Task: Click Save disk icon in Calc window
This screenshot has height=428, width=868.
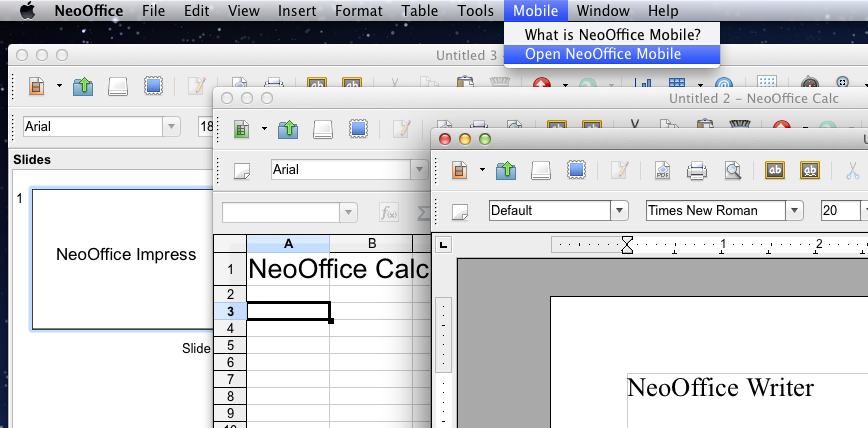Action: [323, 129]
